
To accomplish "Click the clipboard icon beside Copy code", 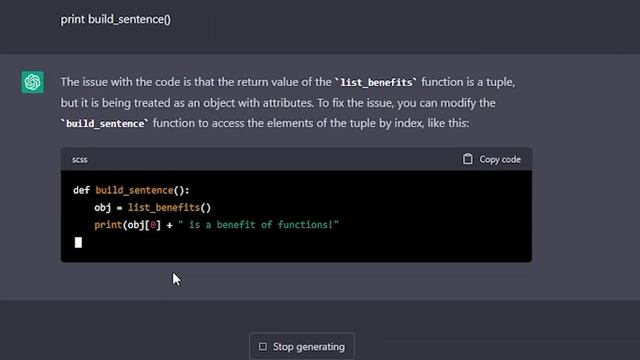I will tap(468, 159).
